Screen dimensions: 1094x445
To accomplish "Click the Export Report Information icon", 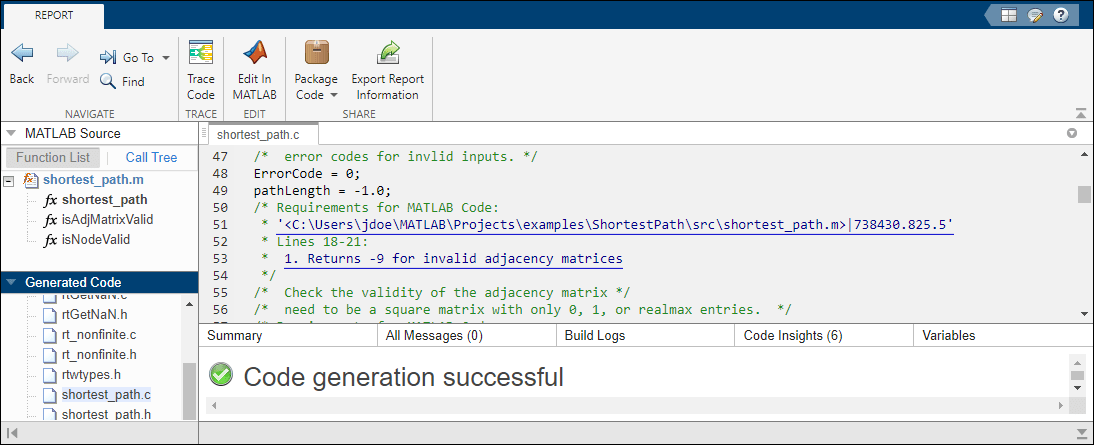I will [388, 54].
